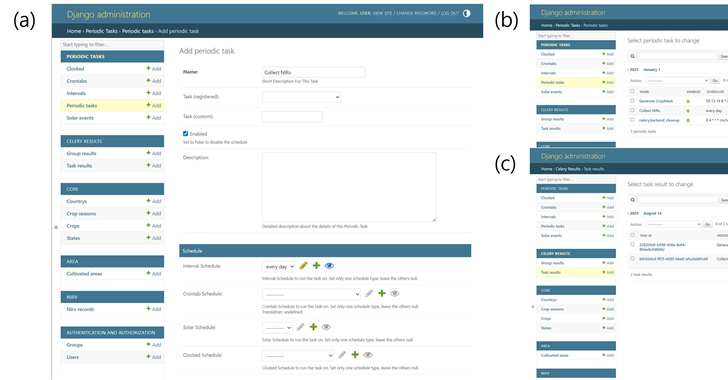
Task: Toggle the dark/light theme icon in header
Action: click(467, 13)
